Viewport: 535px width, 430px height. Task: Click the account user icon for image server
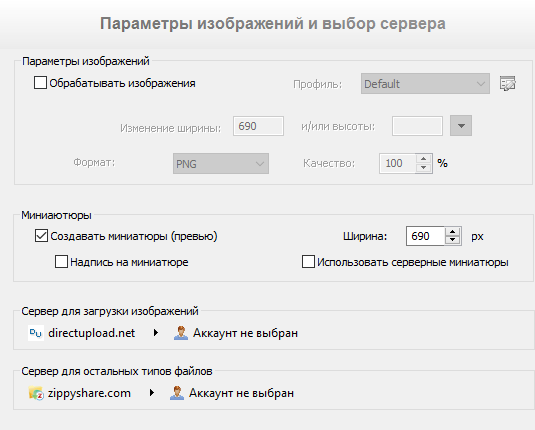181,333
